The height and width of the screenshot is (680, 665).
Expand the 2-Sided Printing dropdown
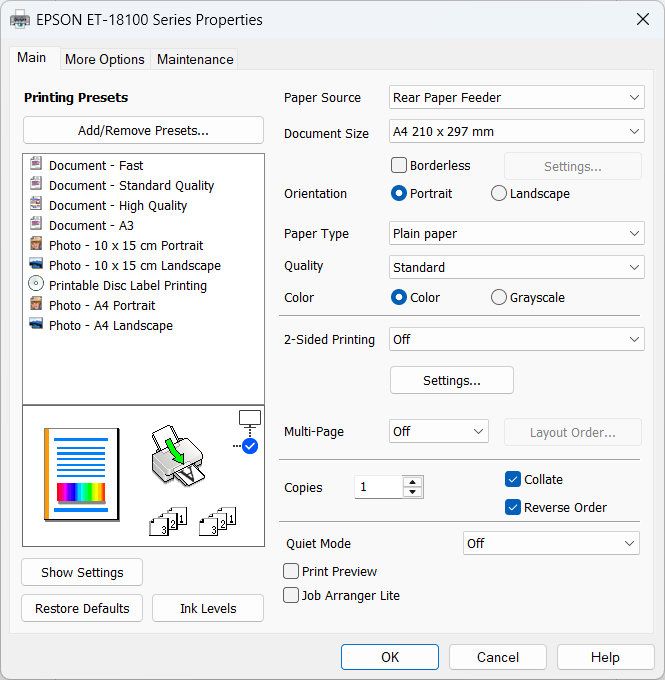pyautogui.click(x=517, y=339)
